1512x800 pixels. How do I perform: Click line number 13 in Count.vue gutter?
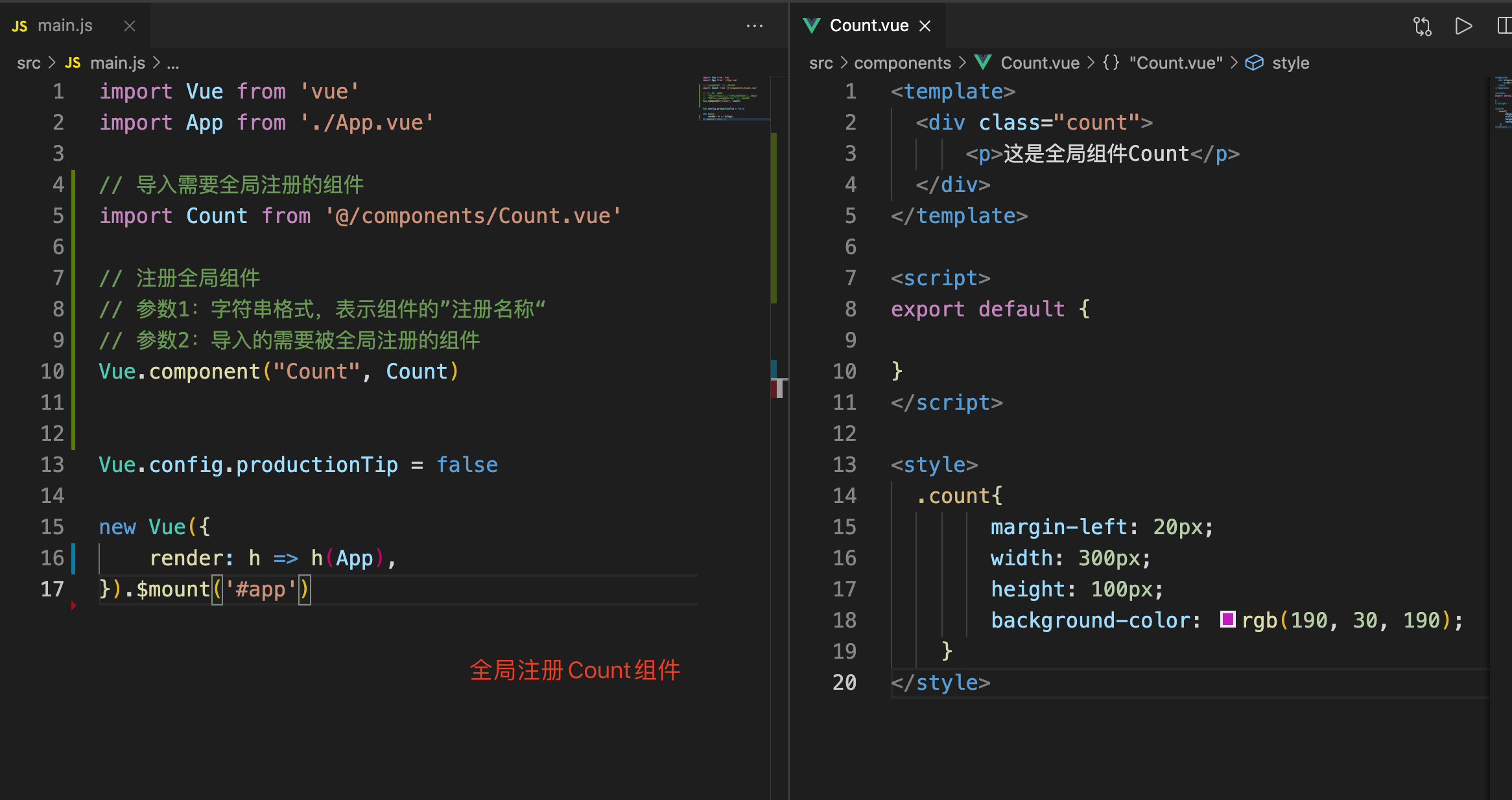(x=844, y=465)
